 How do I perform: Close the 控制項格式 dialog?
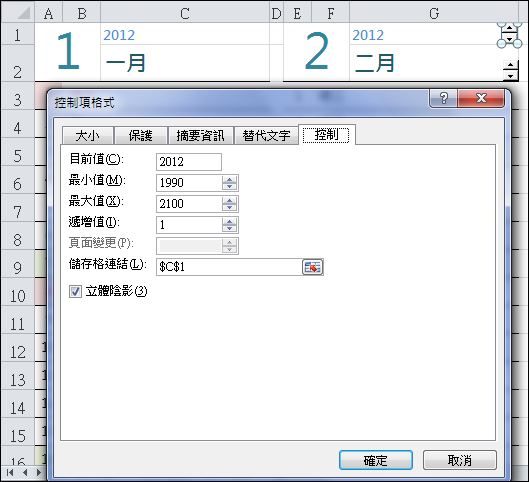pyautogui.click(x=481, y=98)
